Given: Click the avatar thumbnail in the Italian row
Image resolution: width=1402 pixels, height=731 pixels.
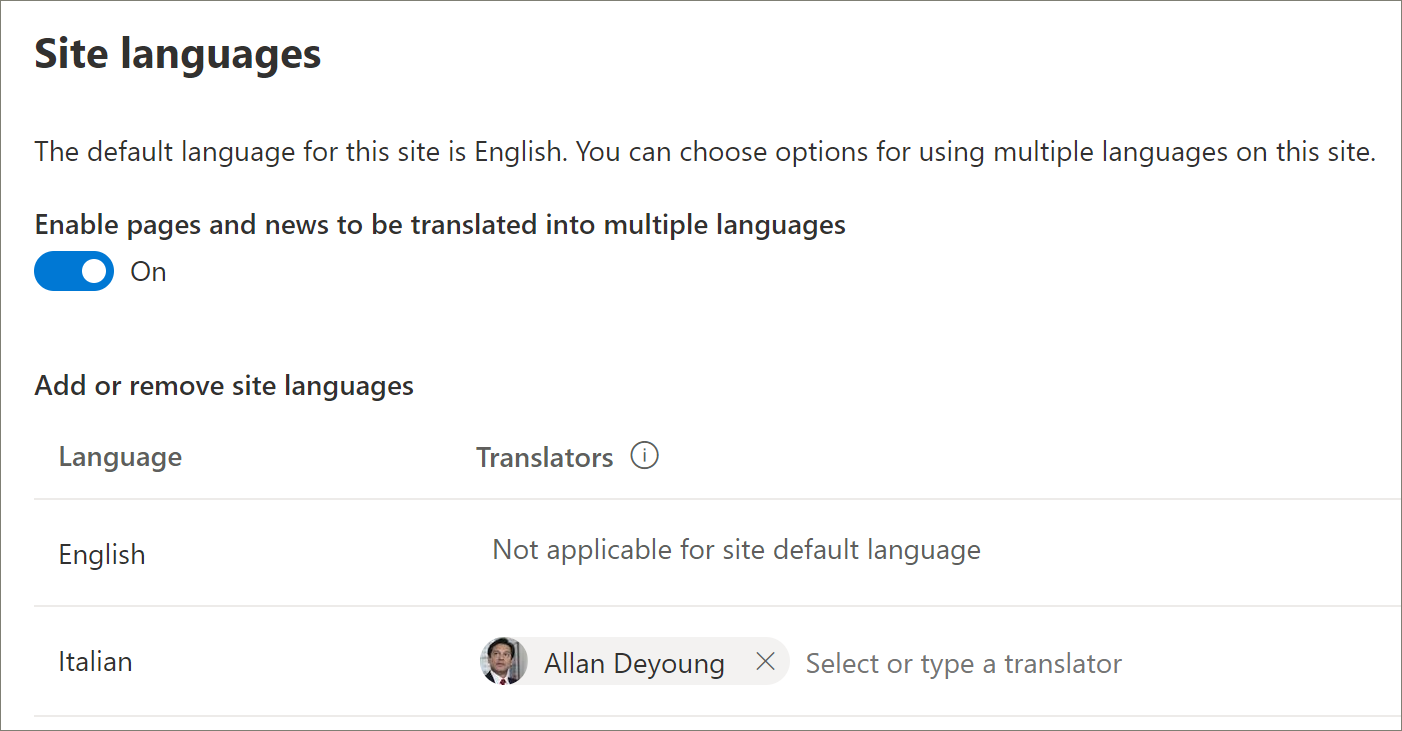Looking at the screenshot, I should 504,661.
